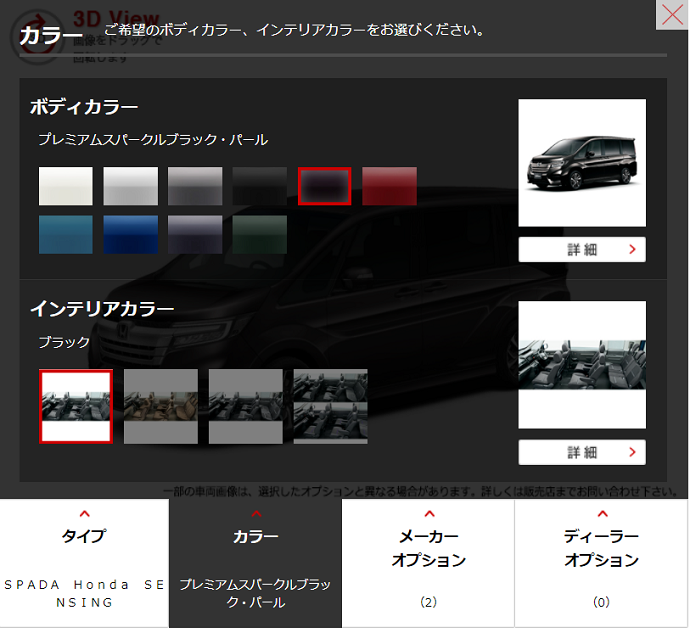This screenshot has width=690, height=633.
Task: Open the large interior seats preview image
Action: (x=582, y=365)
